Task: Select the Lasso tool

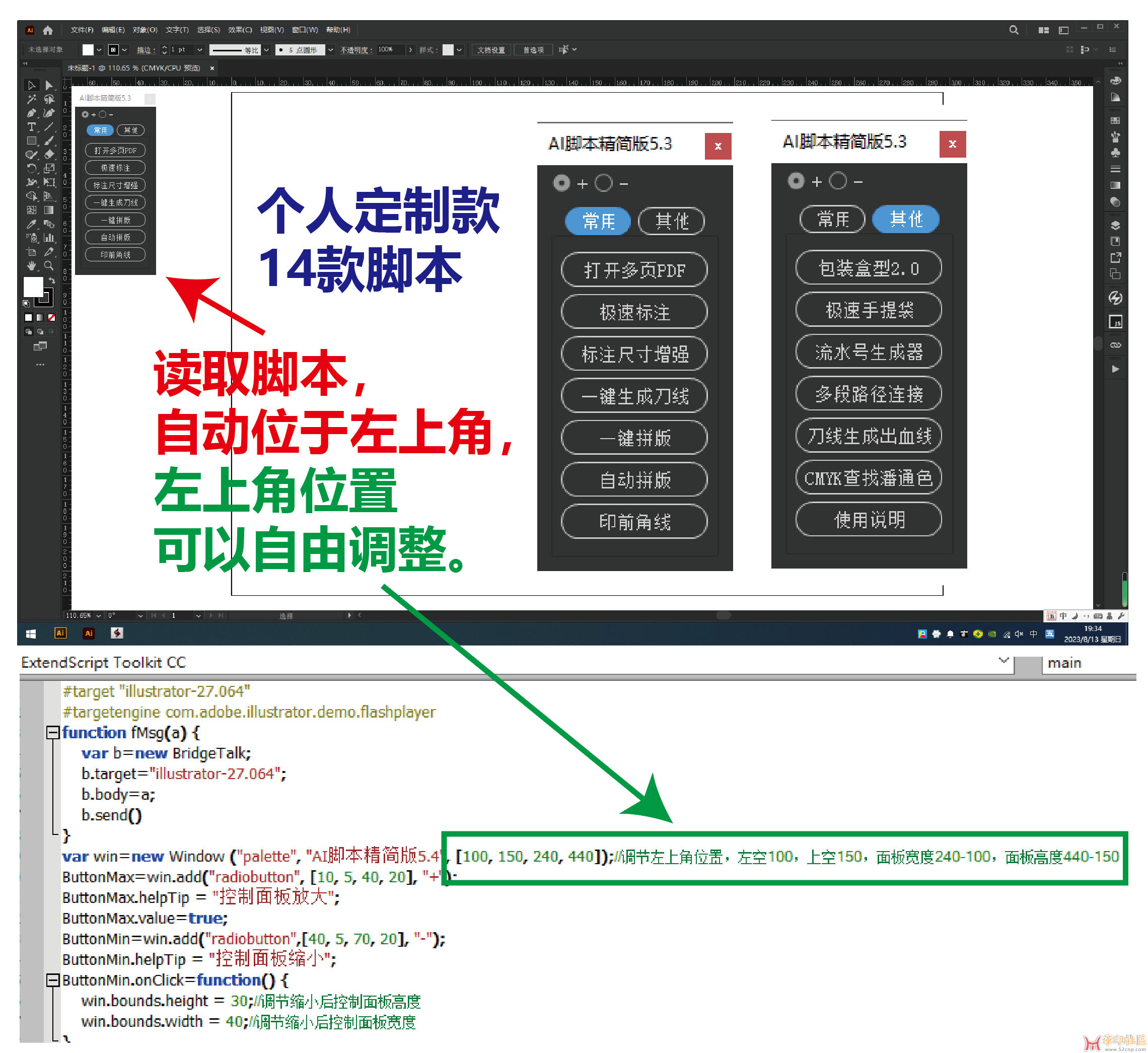Action: click(49, 99)
